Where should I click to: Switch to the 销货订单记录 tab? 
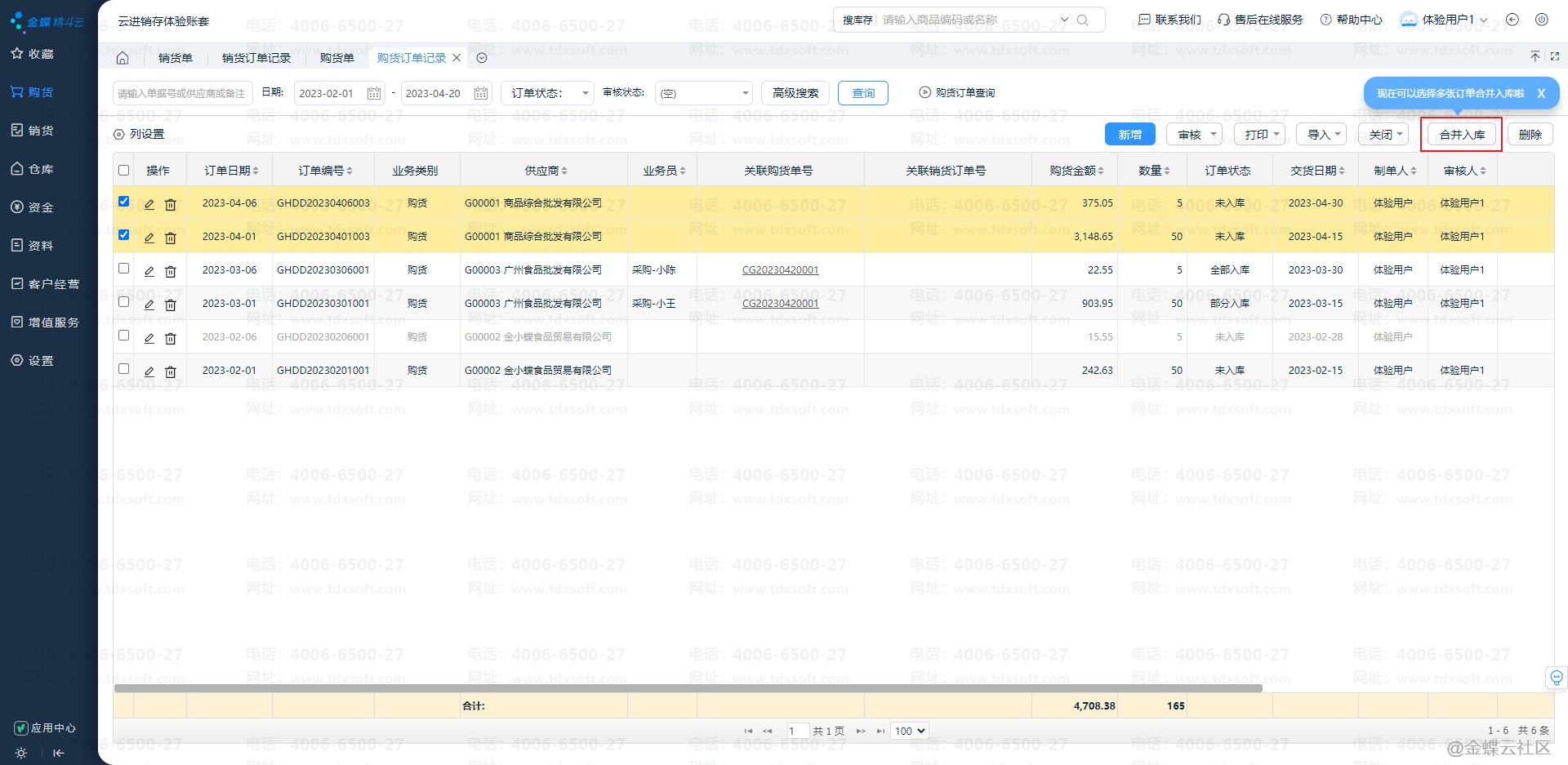[256, 58]
